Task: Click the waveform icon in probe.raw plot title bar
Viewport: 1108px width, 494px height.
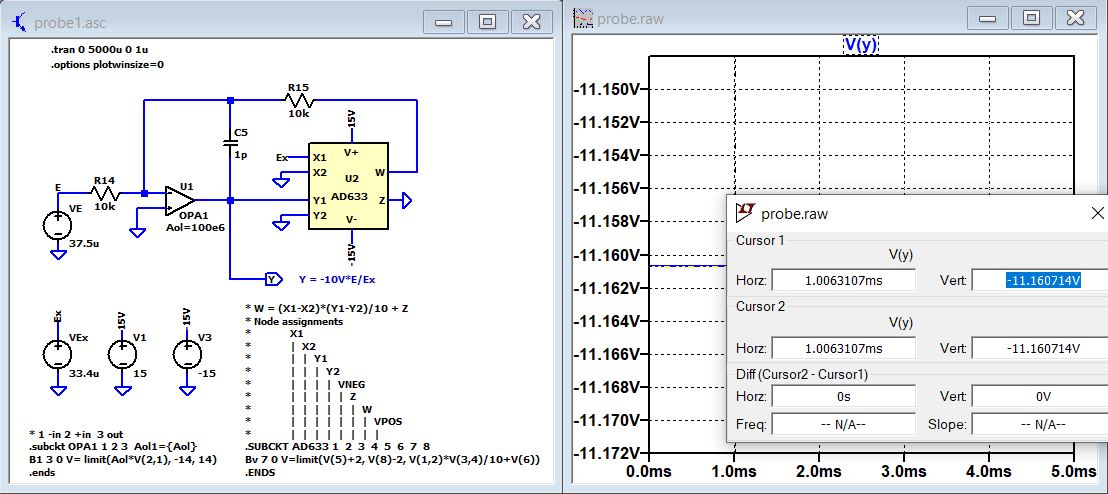Action: tap(583, 18)
